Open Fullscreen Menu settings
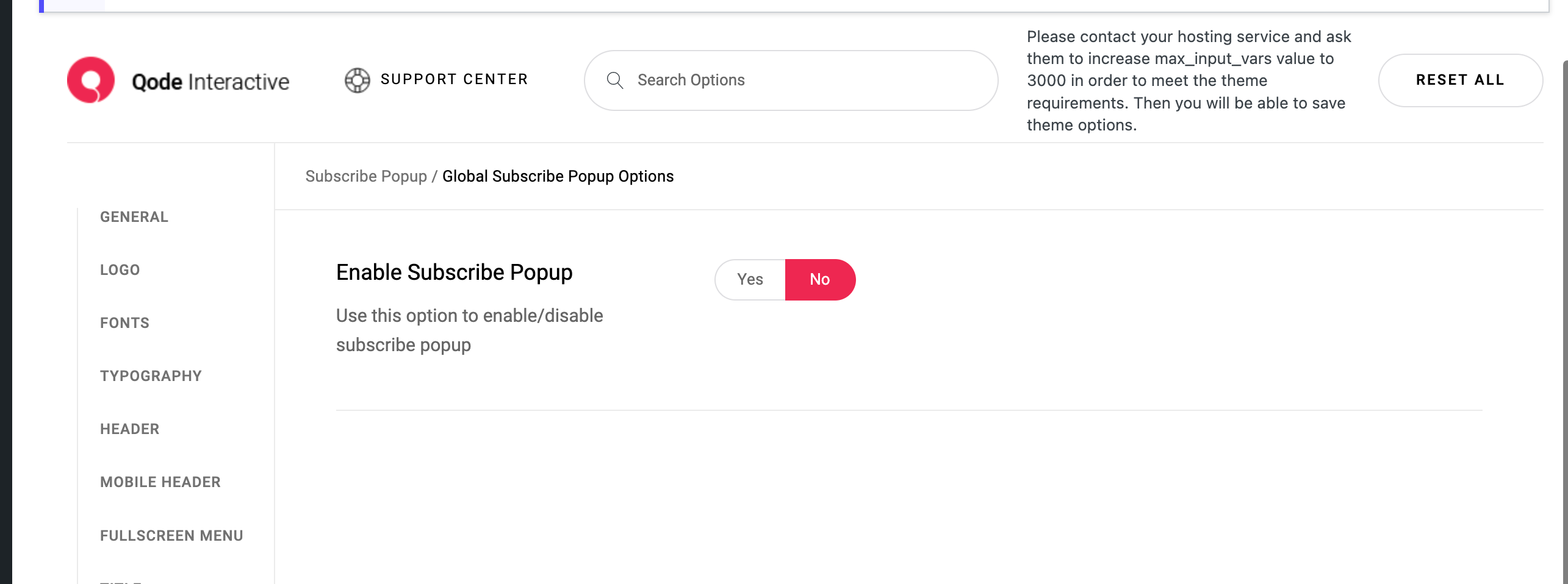Viewport: 1568px width, 584px height. coord(171,536)
